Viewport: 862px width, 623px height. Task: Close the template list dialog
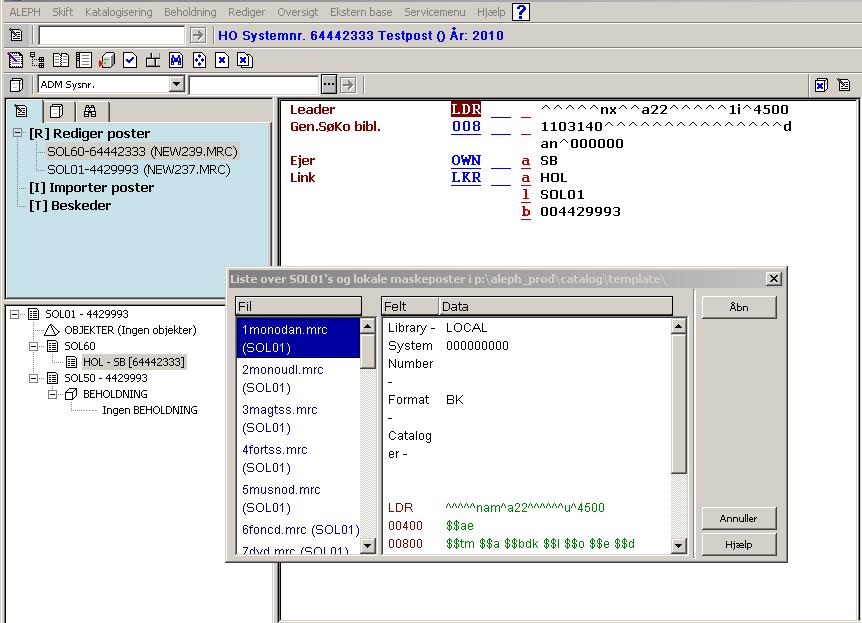pos(772,278)
